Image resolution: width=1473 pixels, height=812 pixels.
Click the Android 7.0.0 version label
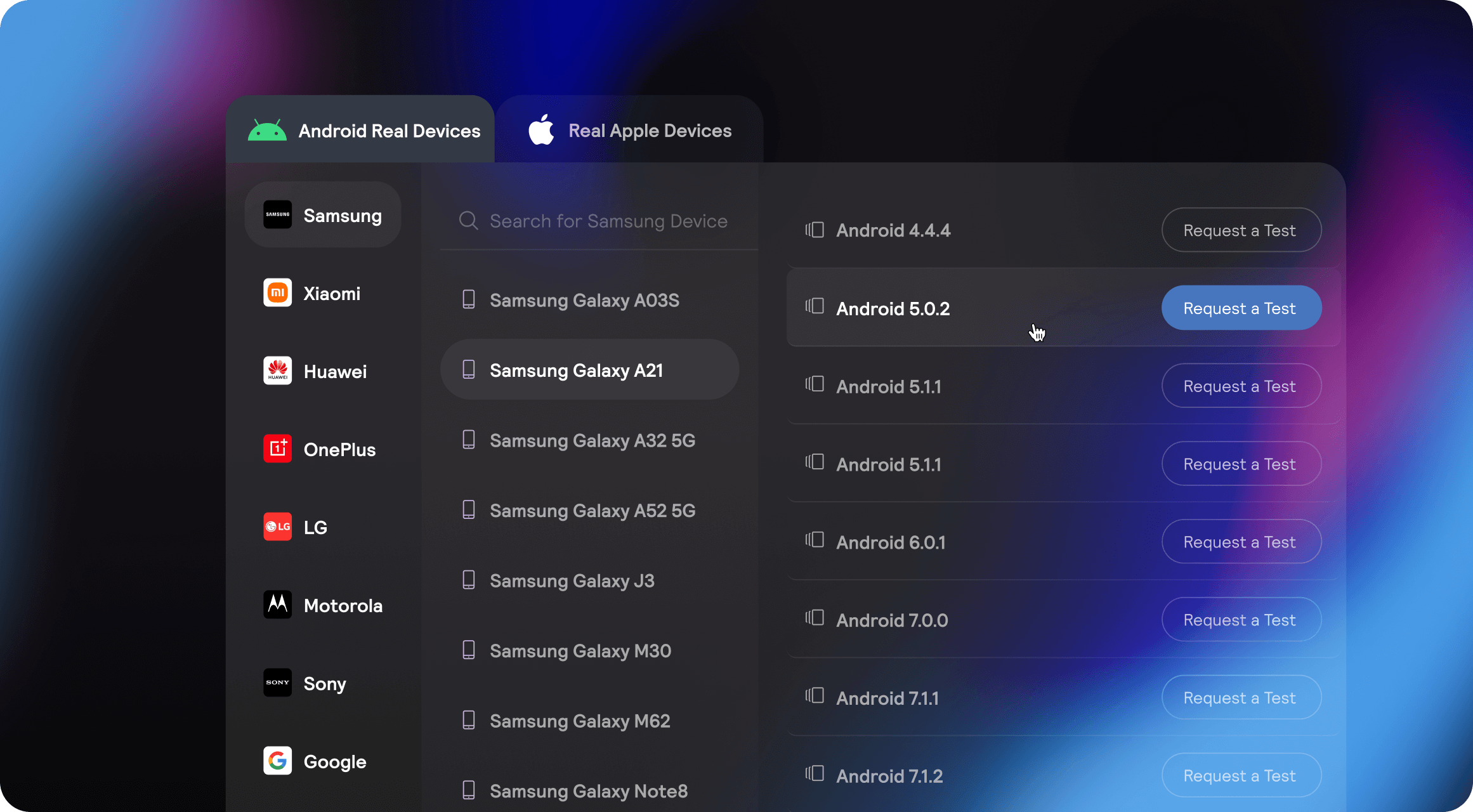tap(892, 620)
